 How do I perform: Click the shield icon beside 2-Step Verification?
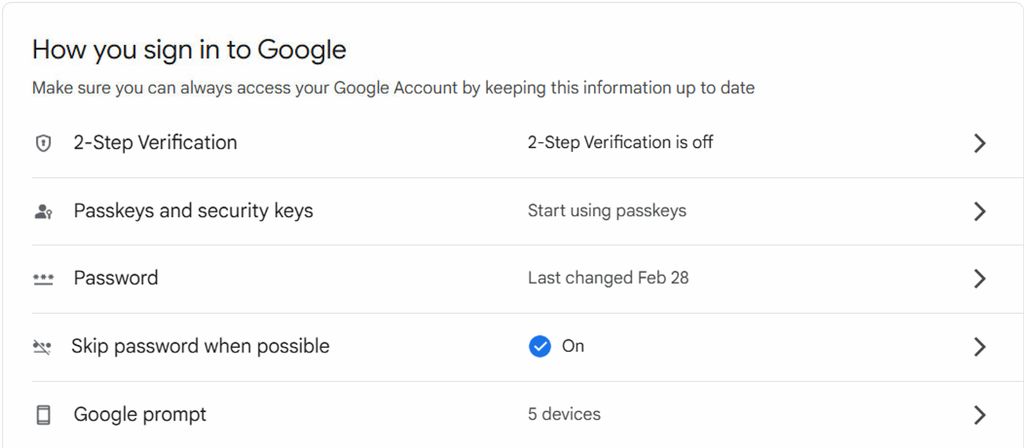43,144
